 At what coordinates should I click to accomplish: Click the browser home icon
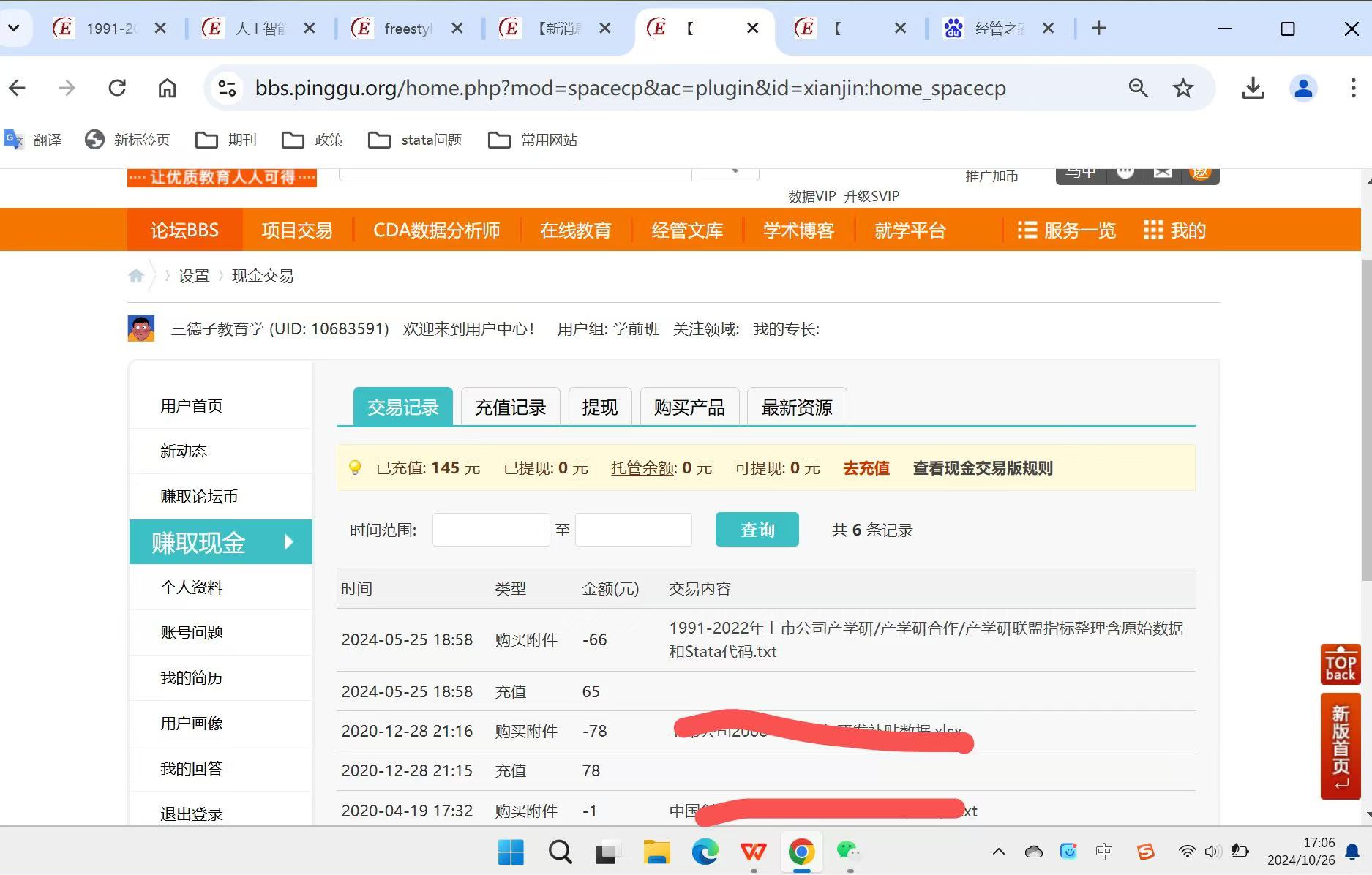coord(167,89)
